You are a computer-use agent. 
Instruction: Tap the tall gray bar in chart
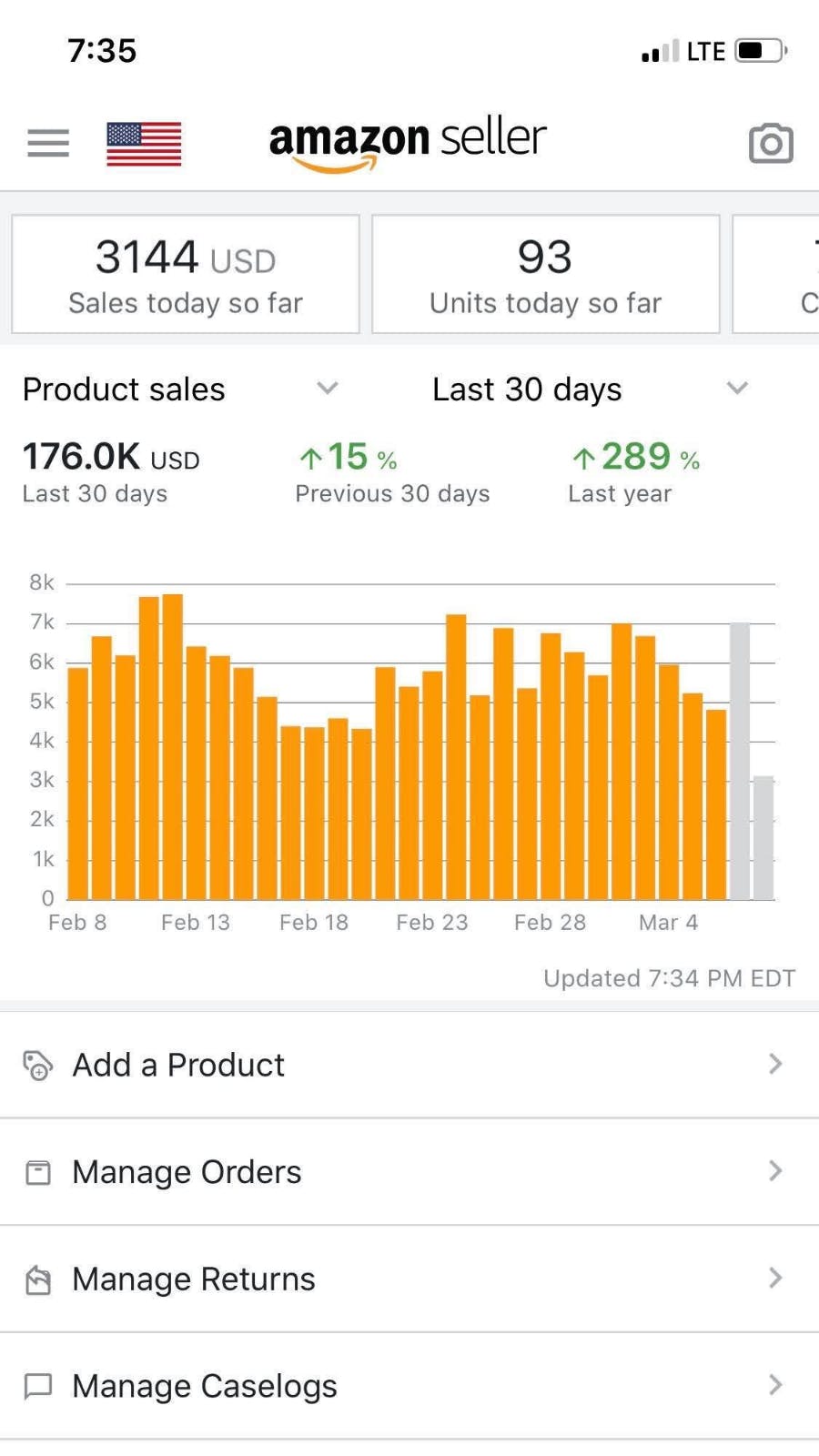[740, 761]
